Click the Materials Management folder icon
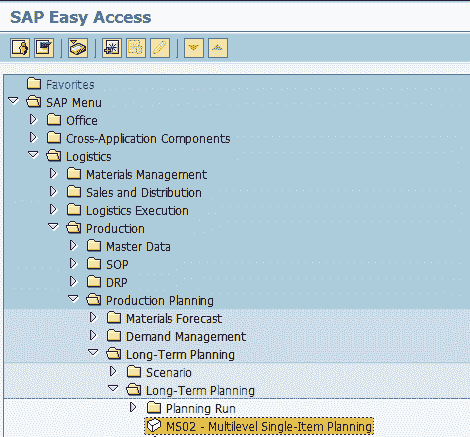This screenshot has height=437, width=470. tap(74, 173)
